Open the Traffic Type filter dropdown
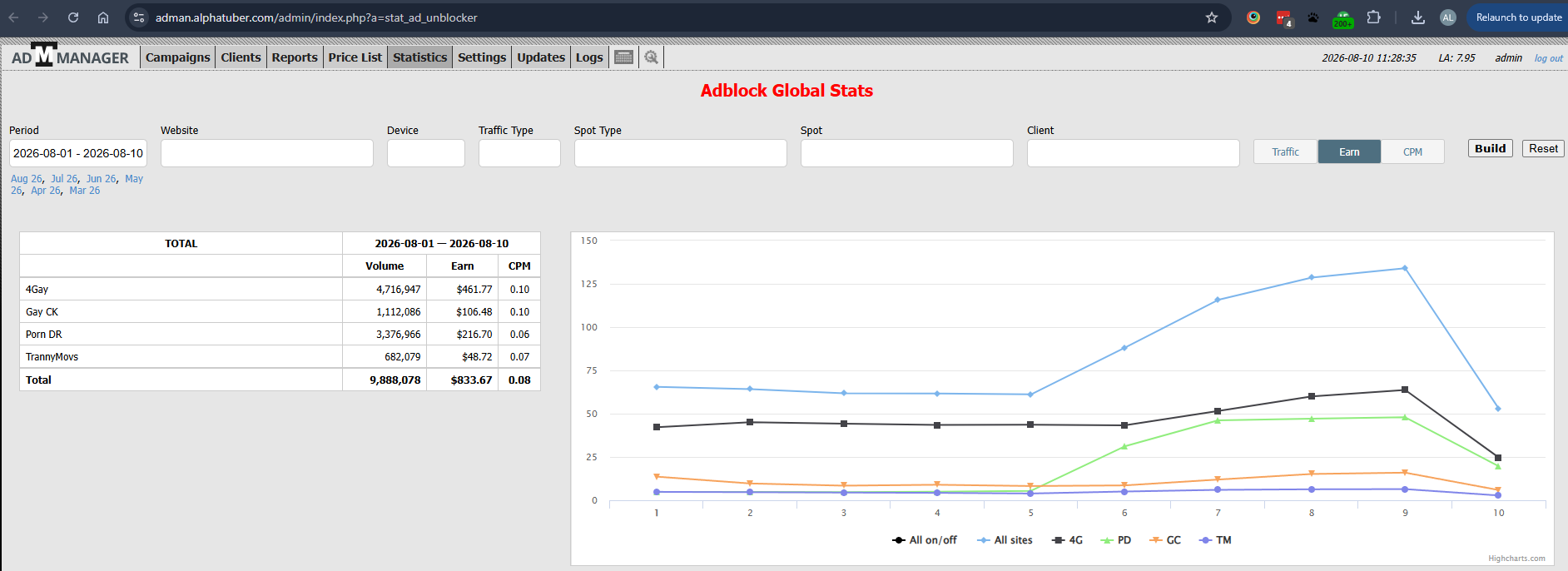This screenshot has width=1568, height=571. (519, 153)
